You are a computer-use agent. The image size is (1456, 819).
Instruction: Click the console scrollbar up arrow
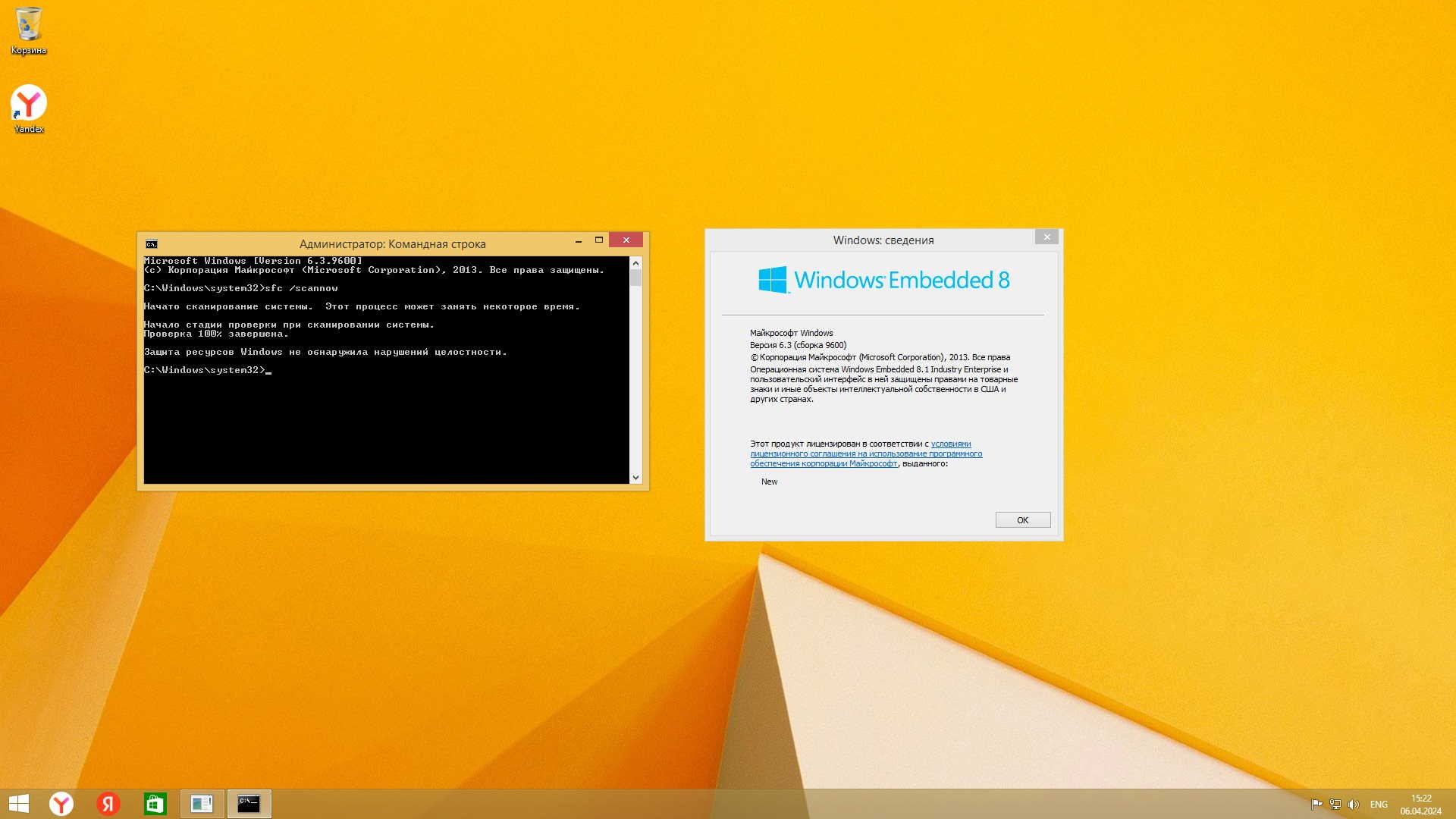pyautogui.click(x=635, y=262)
